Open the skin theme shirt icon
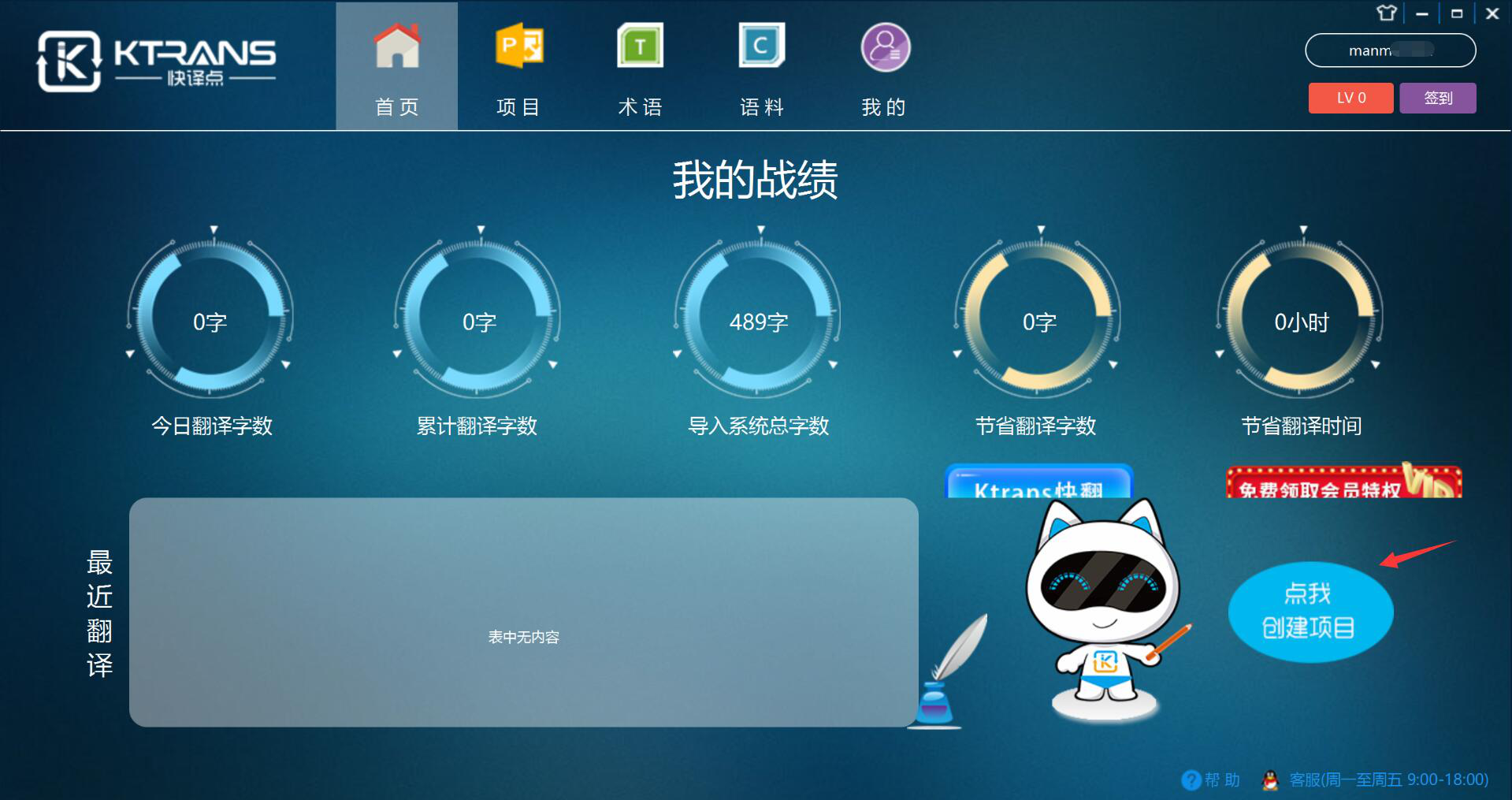The width and height of the screenshot is (1512, 800). coord(1386,13)
